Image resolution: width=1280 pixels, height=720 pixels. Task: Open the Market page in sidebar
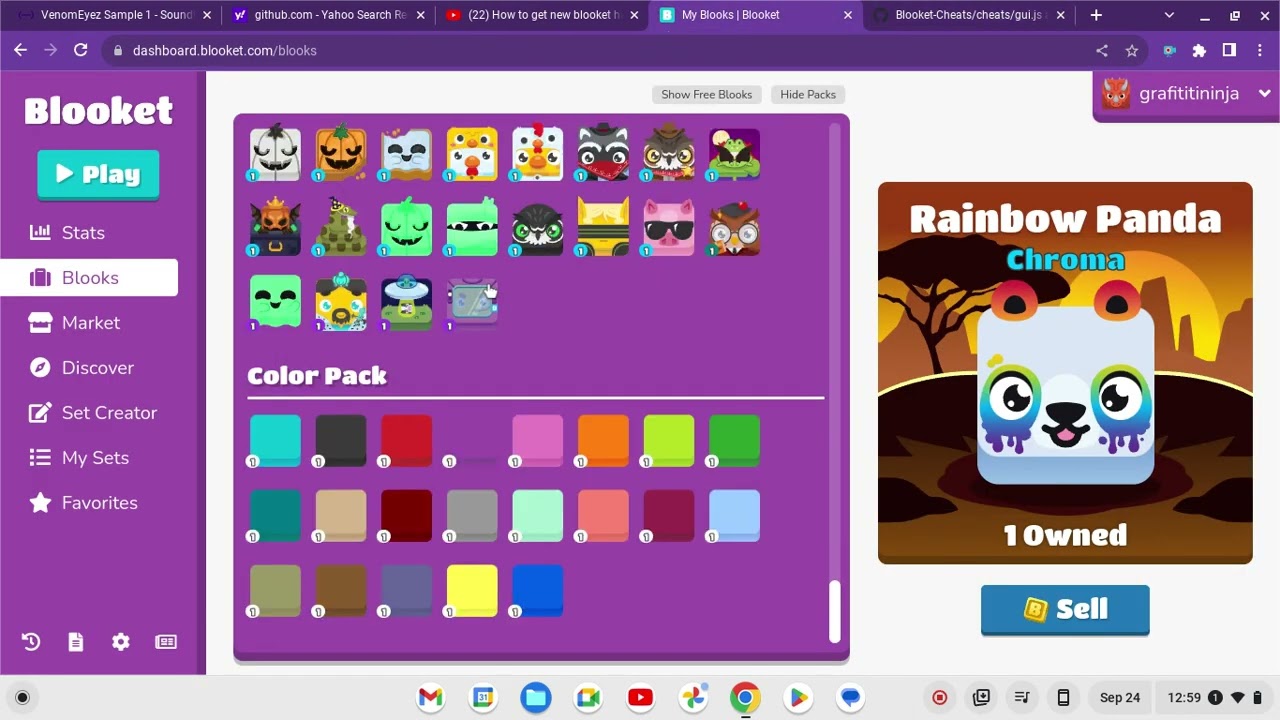[90, 323]
